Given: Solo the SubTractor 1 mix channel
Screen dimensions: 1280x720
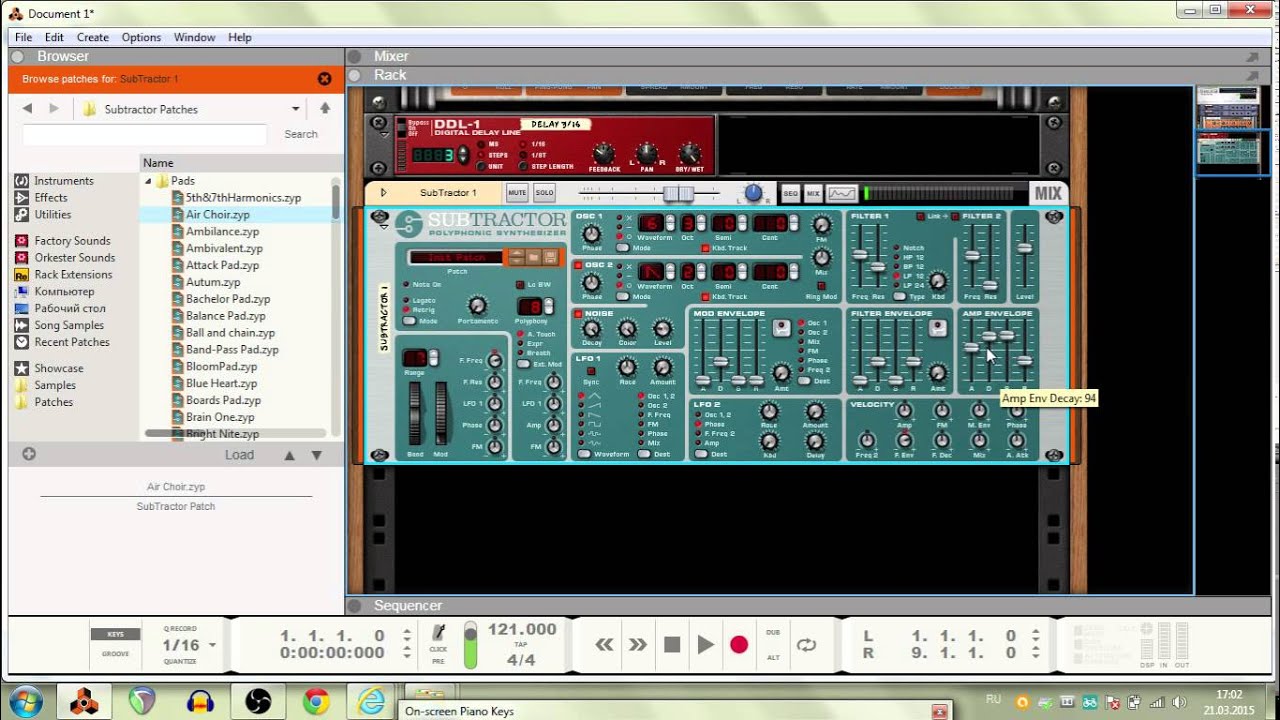Looking at the screenshot, I should 544,193.
